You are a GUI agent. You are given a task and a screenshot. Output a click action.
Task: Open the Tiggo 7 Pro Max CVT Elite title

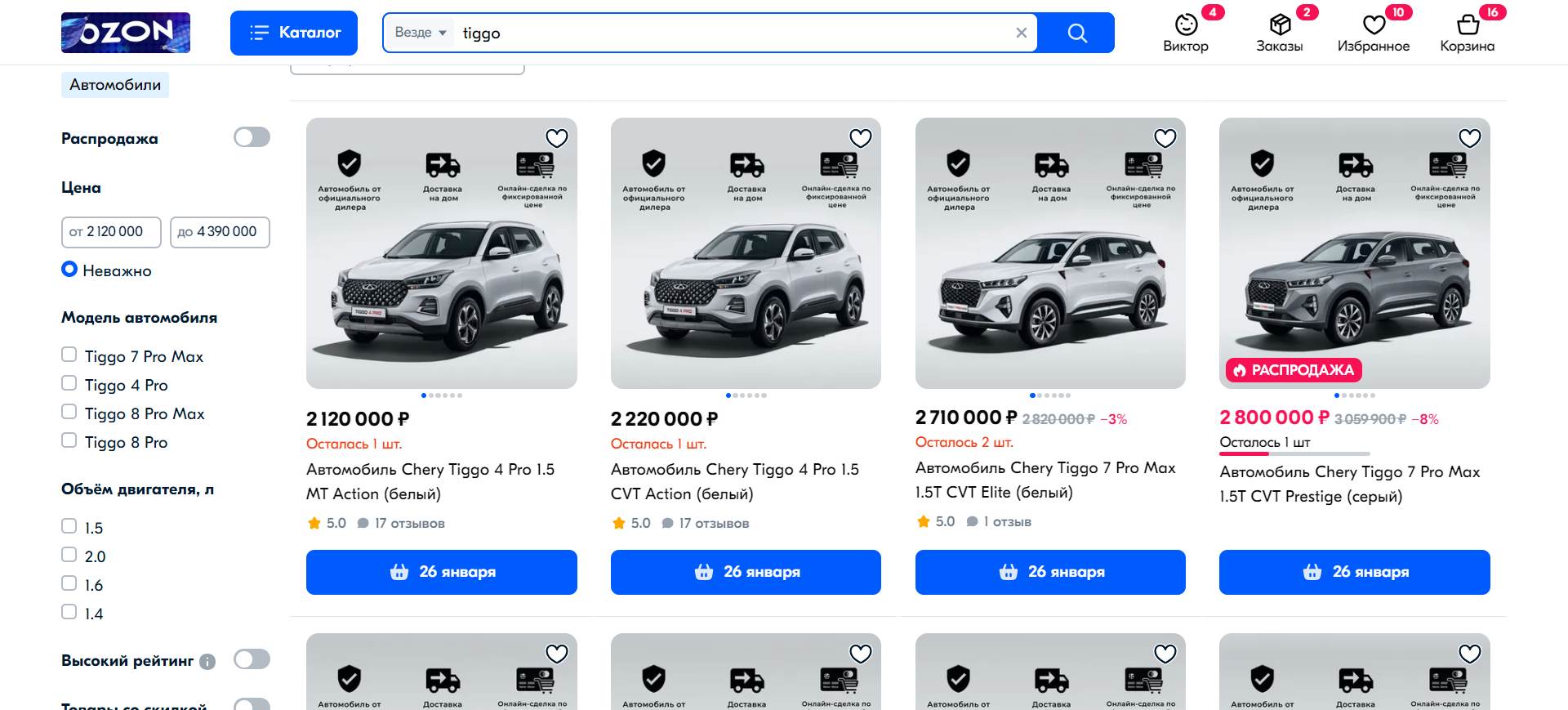tap(1045, 480)
